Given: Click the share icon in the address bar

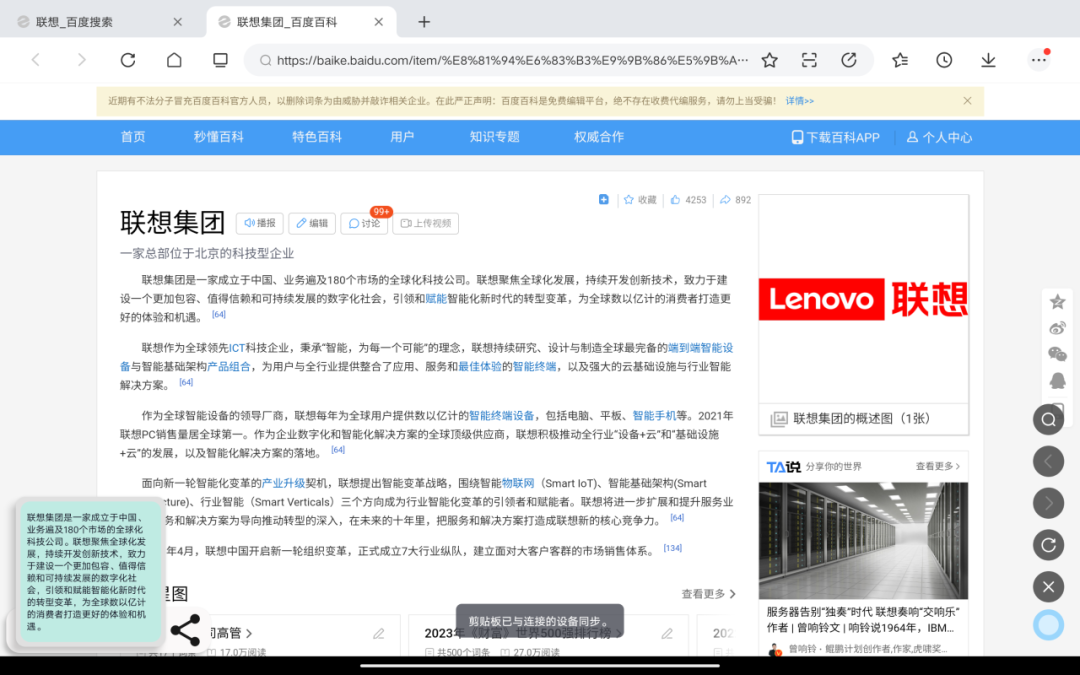Looking at the screenshot, I should [849, 61].
